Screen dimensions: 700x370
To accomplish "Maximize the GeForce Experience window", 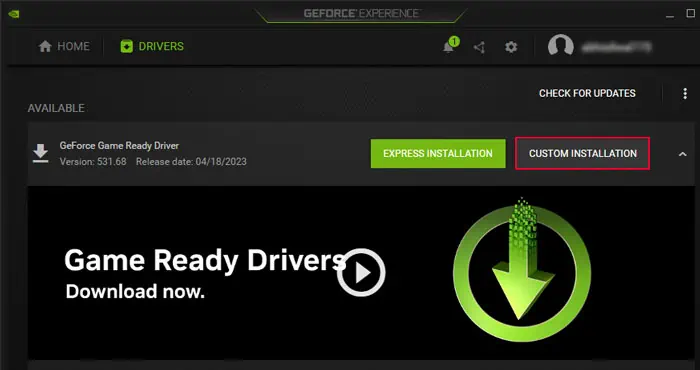I will pyautogui.click(x=691, y=14).
